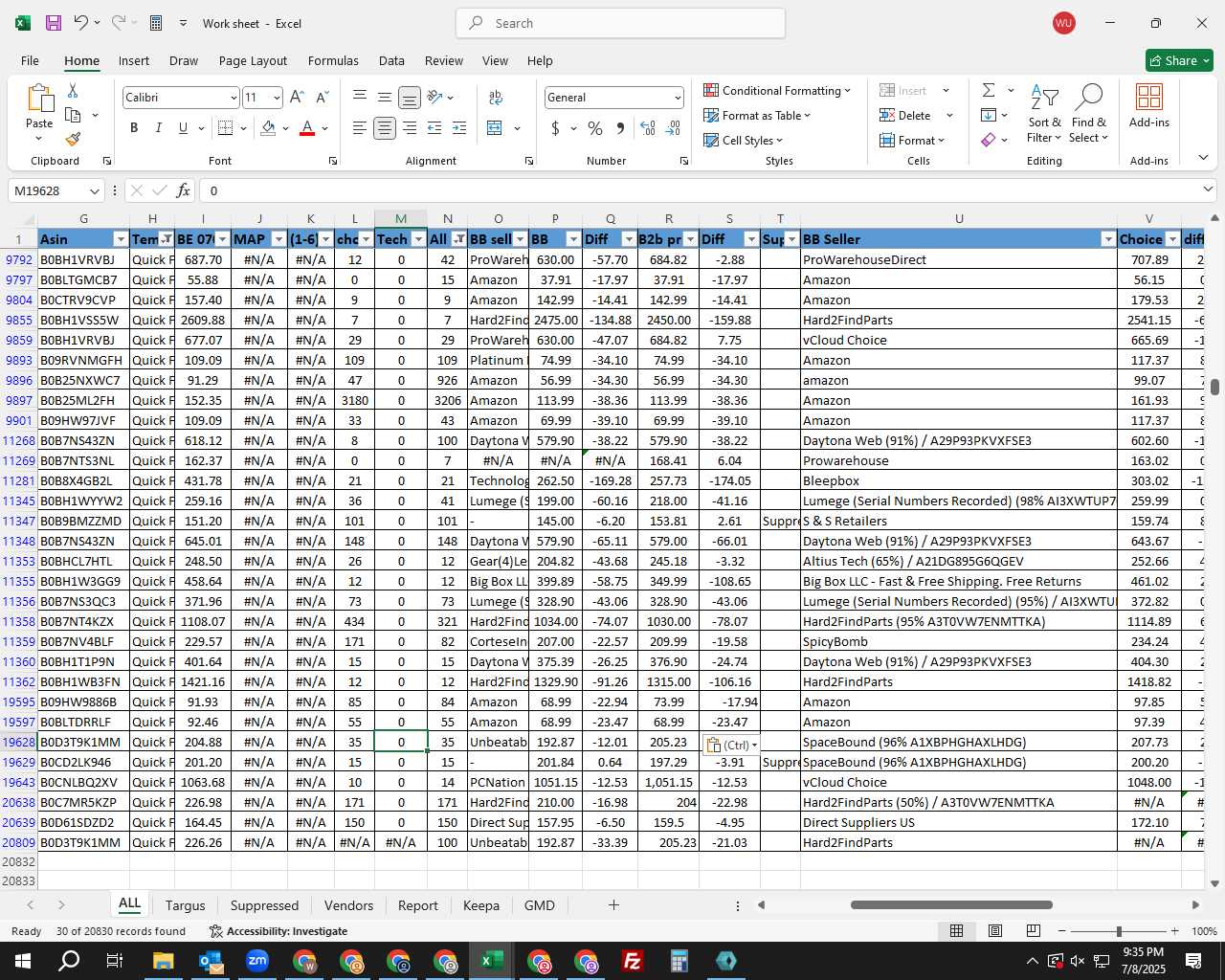This screenshot has width=1225, height=980.
Task: Open the BB Seller column filter dropdown
Action: (1108, 239)
